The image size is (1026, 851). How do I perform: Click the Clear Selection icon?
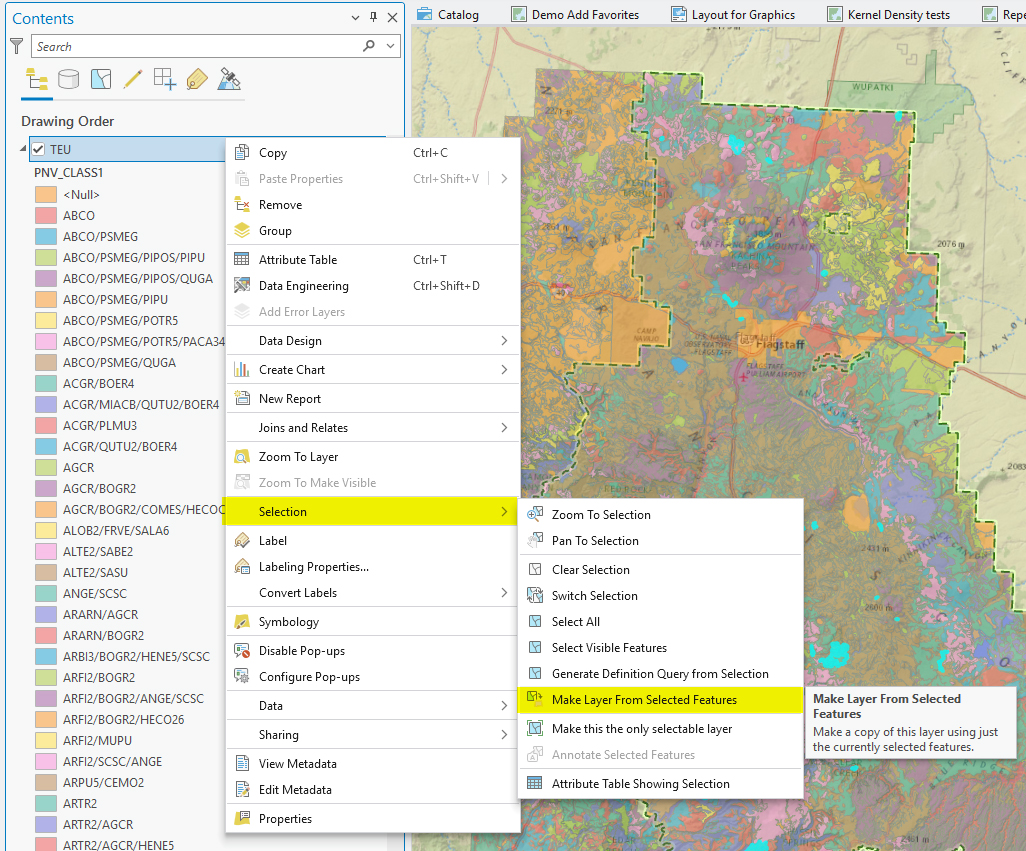coord(535,569)
